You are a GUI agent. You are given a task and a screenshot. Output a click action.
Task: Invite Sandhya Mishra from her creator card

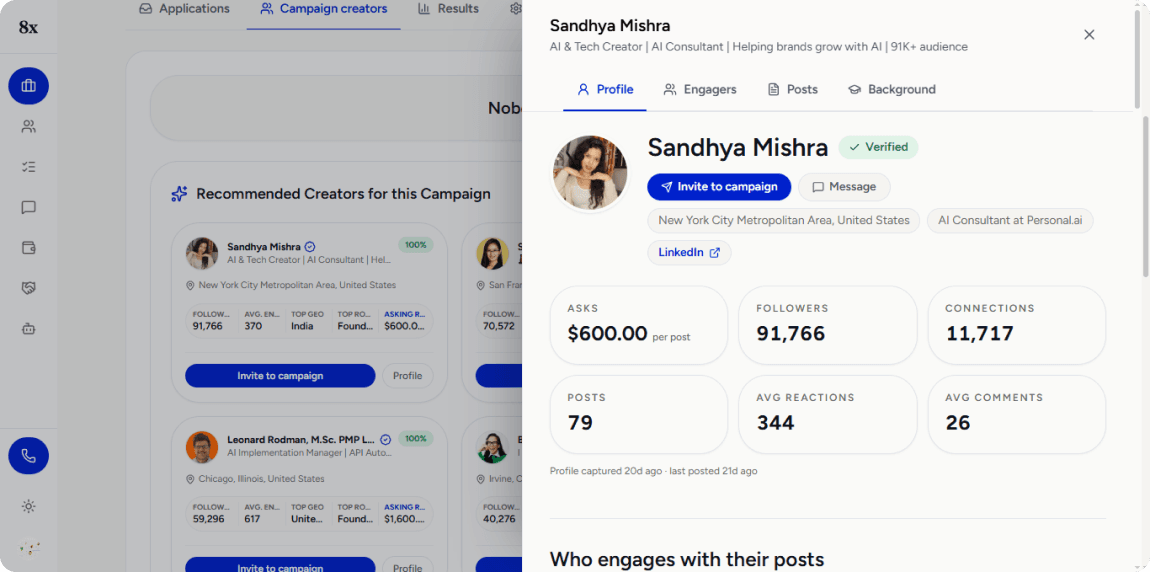(280, 376)
